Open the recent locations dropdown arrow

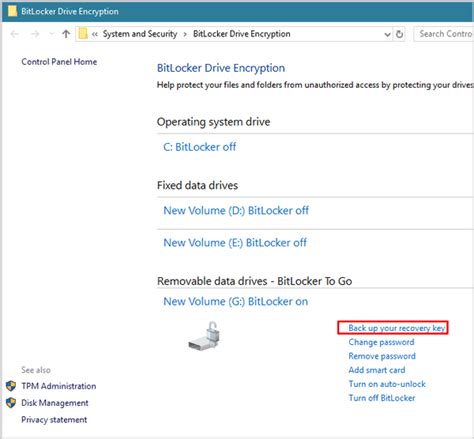point(51,34)
